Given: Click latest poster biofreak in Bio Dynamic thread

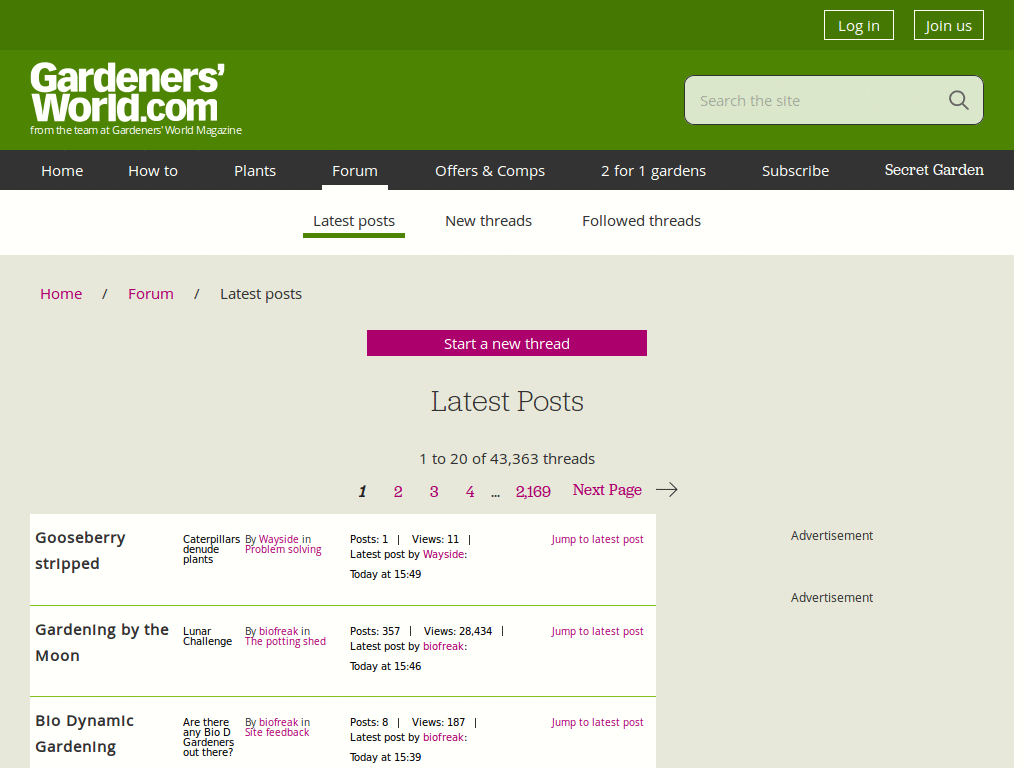Looking at the screenshot, I should 444,737.
